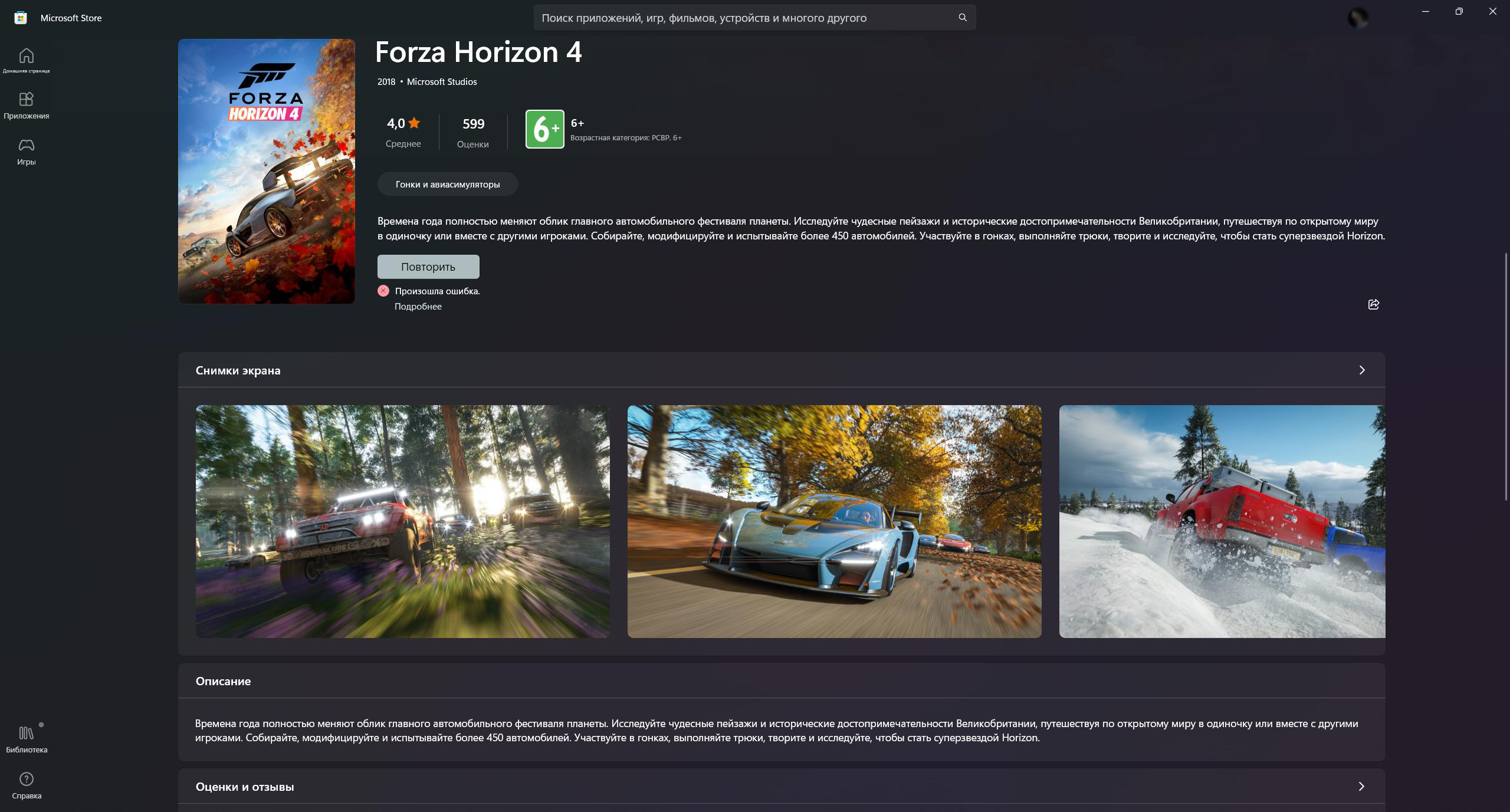Image resolution: width=1510 pixels, height=812 pixels.
Task: Open the snowy red truck screenshot
Action: pyautogui.click(x=1221, y=521)
